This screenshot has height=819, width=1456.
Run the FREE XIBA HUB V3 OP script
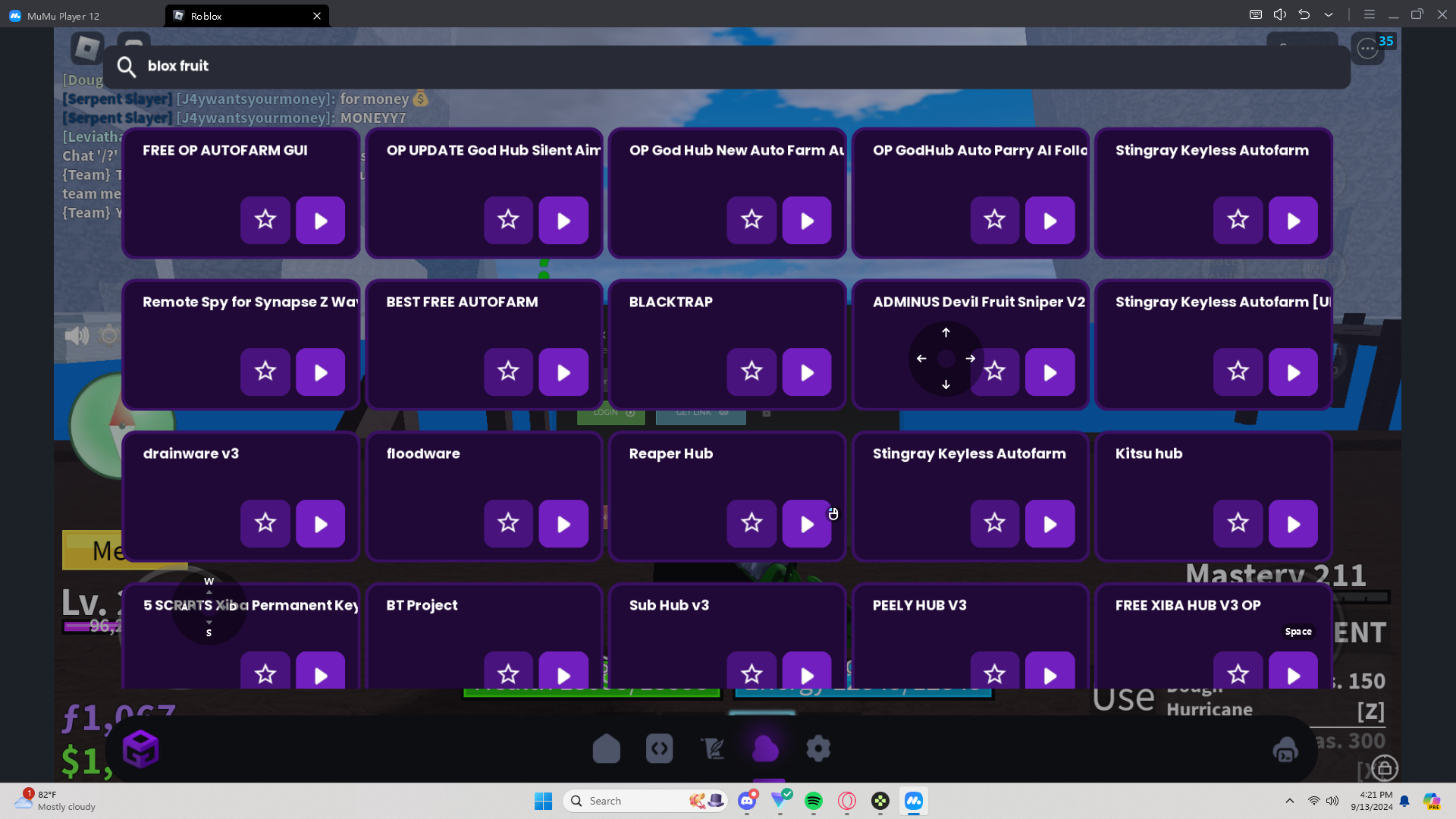[1293, 671]
